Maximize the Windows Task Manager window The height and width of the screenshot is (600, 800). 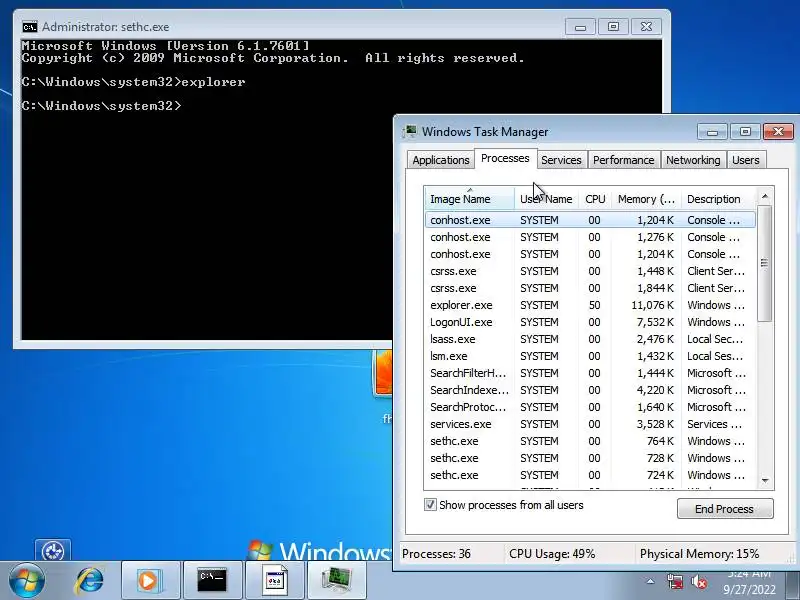tap(745, 132)
